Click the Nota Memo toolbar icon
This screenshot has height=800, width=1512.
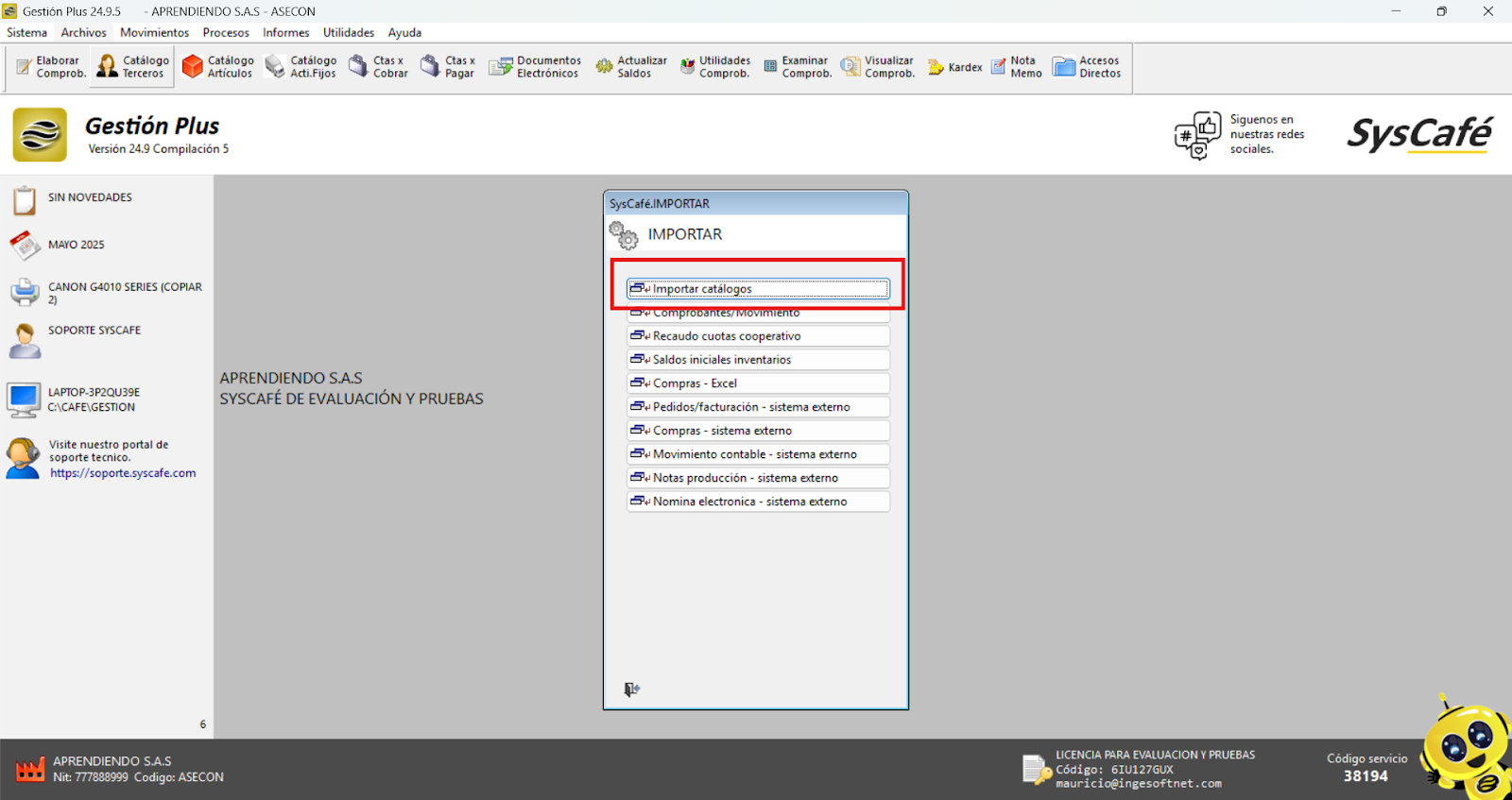pos(1017,67)
